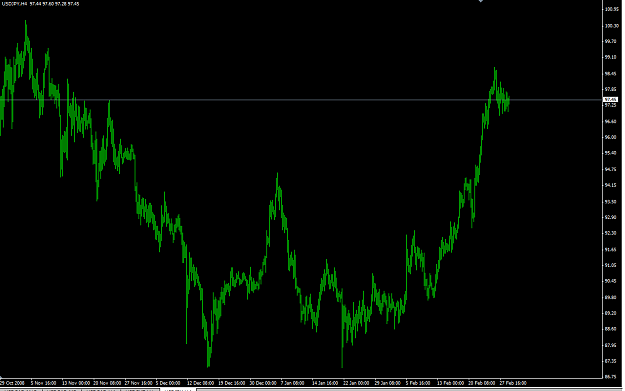
Task: Select the 5 Feb 16:00 time label
Action: click(418, 383)
